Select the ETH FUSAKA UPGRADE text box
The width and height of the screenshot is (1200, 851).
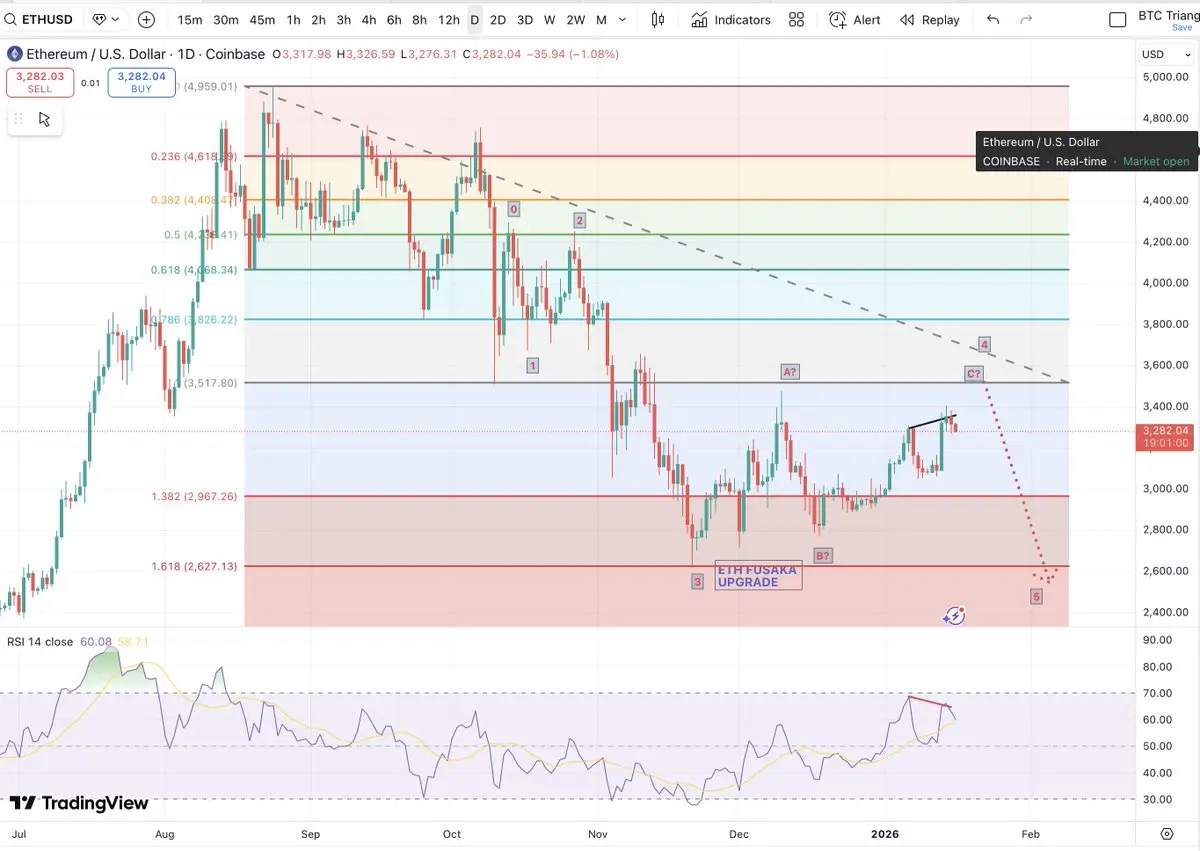click(x=758, y=575)
